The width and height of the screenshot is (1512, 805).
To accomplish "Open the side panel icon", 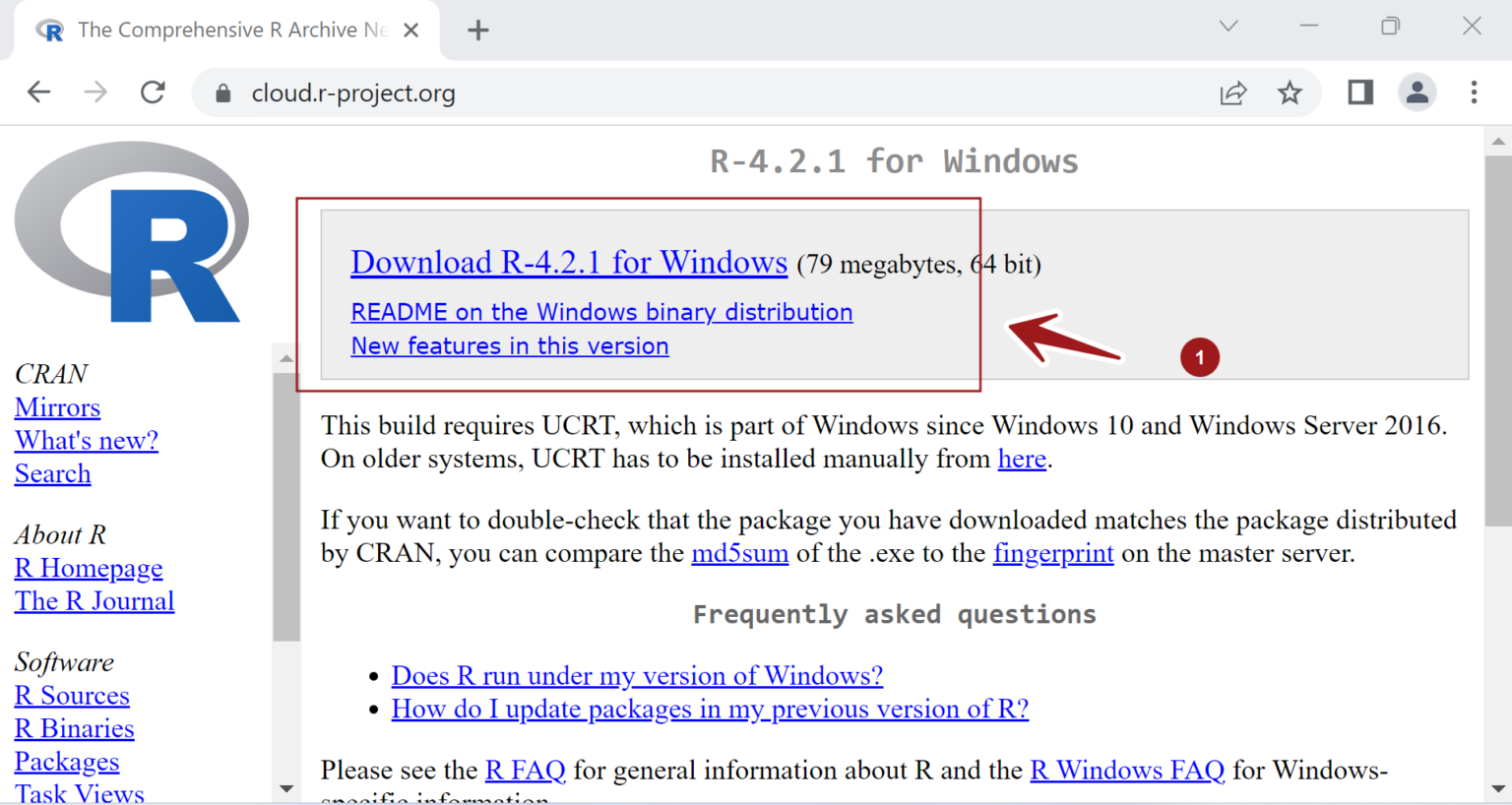I will tap(1360, 93).
